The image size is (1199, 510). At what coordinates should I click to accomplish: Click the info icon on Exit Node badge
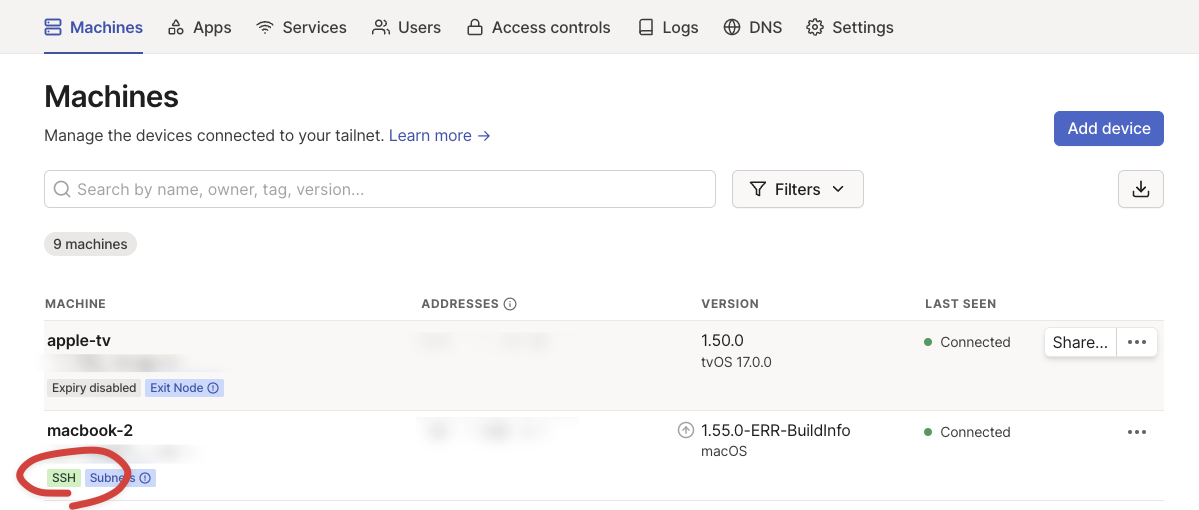coord(213,388)
